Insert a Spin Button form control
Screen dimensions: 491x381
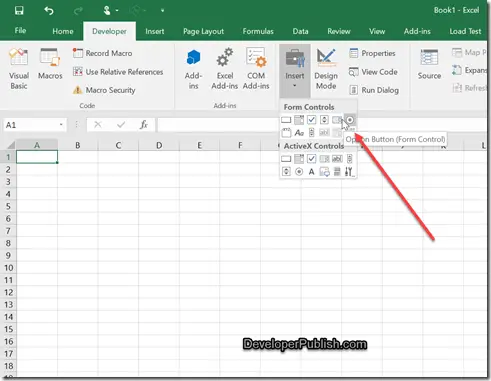pyautogui.click(x=324, y=120)
